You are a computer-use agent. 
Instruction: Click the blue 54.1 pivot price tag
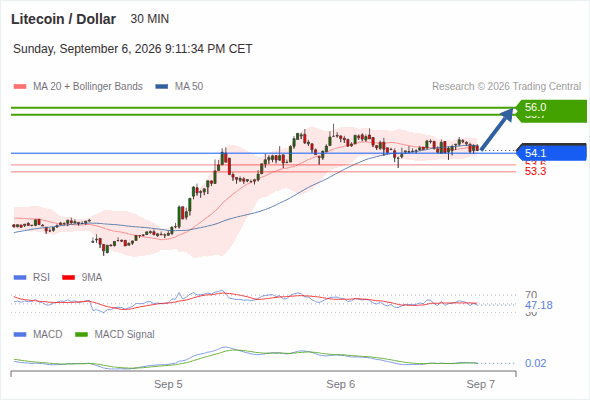(552, 153)
